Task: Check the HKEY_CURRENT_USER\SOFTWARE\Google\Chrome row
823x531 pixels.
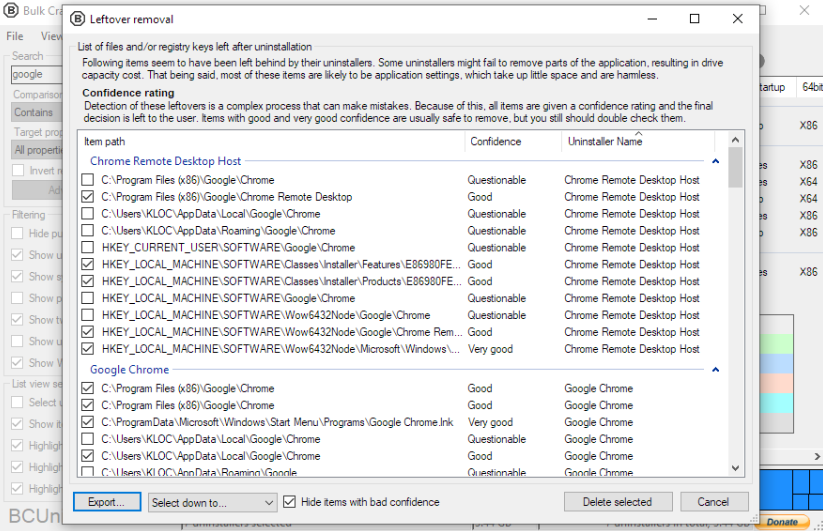Action: [x=88, y=247]
